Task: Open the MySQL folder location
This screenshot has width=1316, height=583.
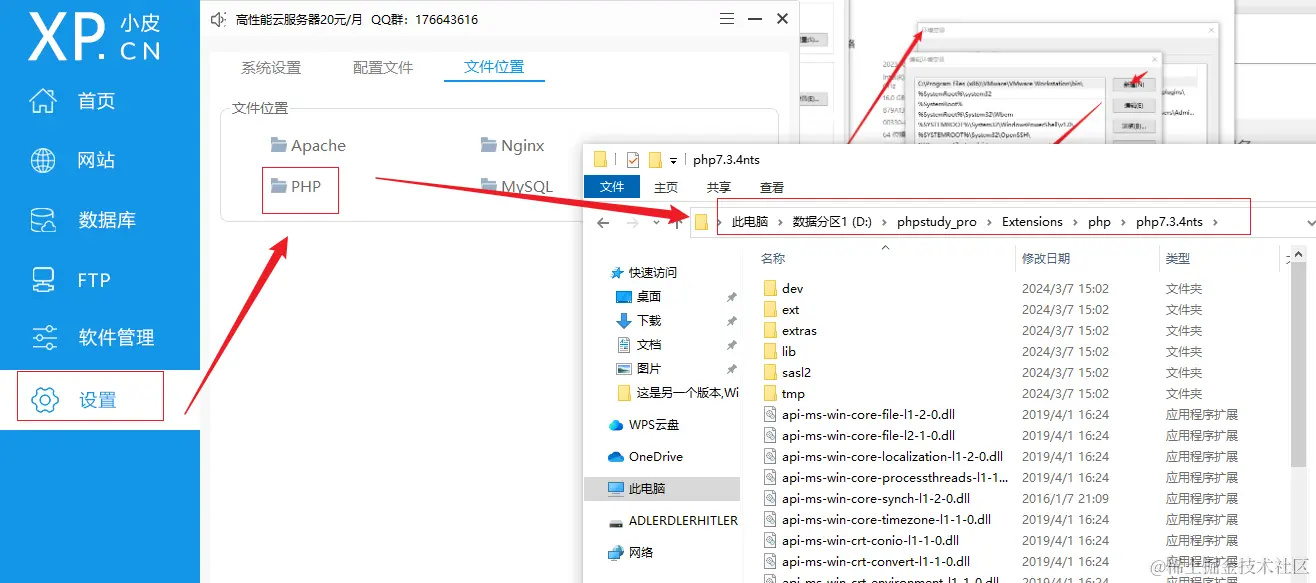Action: 516,186
